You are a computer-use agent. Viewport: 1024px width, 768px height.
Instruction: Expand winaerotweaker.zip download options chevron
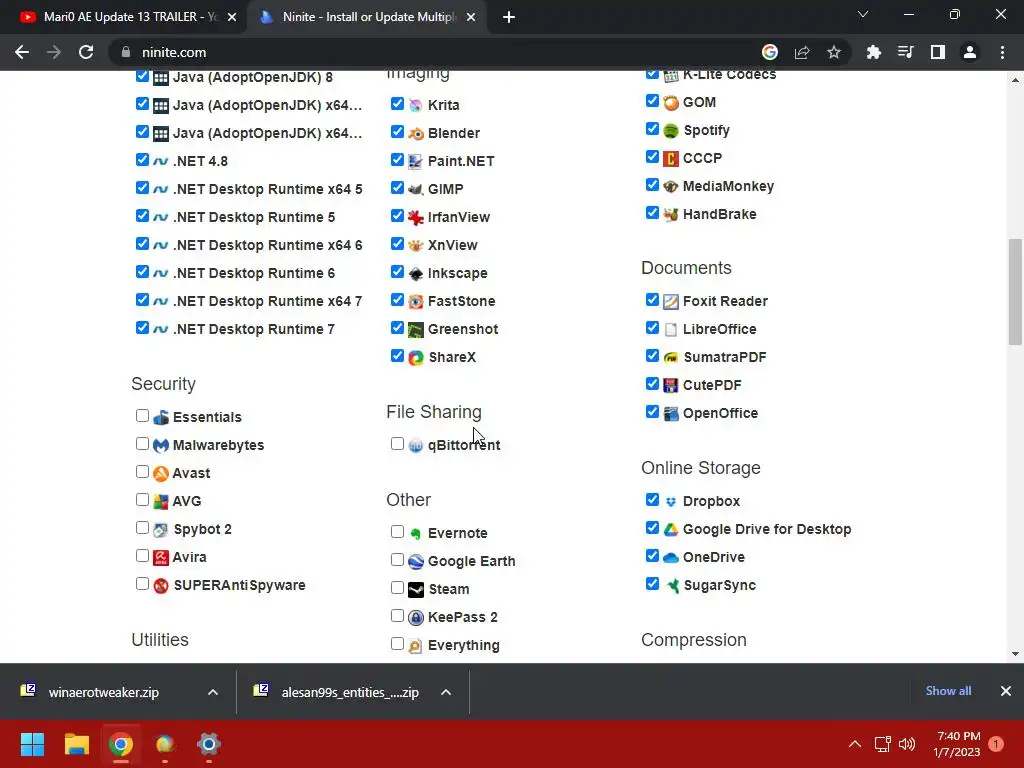pyautogui.click(x=213, y=692)
